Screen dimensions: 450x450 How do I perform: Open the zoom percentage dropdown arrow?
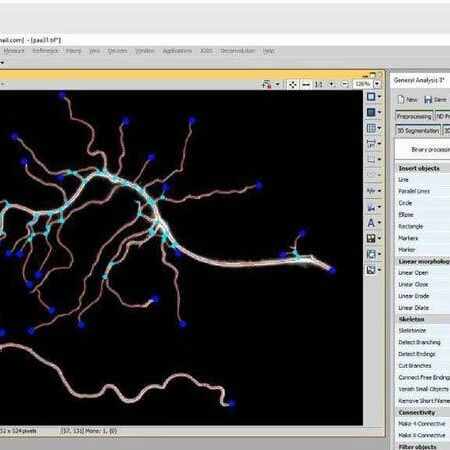(x=377, y=84)
